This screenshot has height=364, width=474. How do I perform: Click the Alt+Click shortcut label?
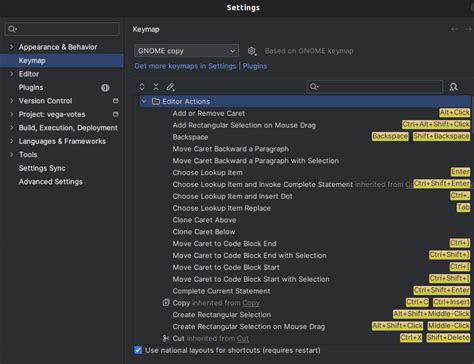(x=454, y=113)
